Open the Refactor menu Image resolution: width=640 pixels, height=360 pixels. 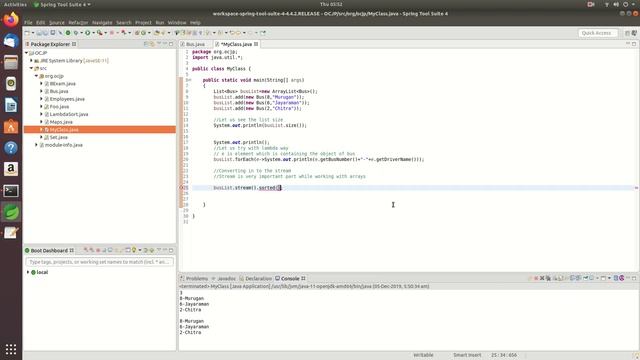pos(78,22)
